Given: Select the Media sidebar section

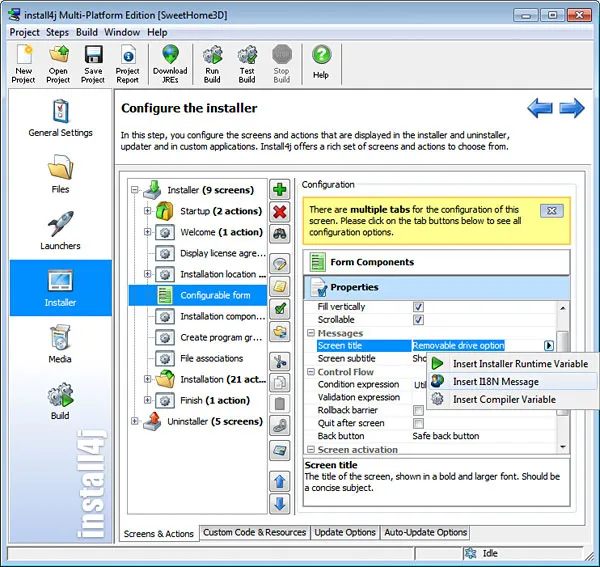Looking at the screenshot, I should tap(60, 344).
